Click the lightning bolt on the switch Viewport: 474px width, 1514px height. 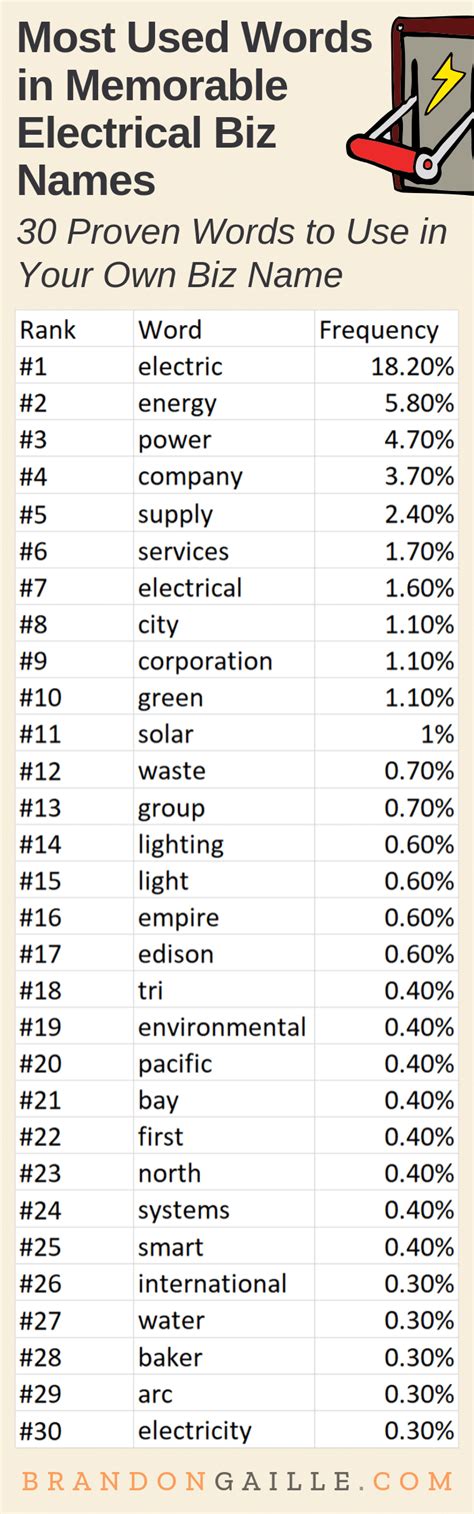click(x=440, y=82)
